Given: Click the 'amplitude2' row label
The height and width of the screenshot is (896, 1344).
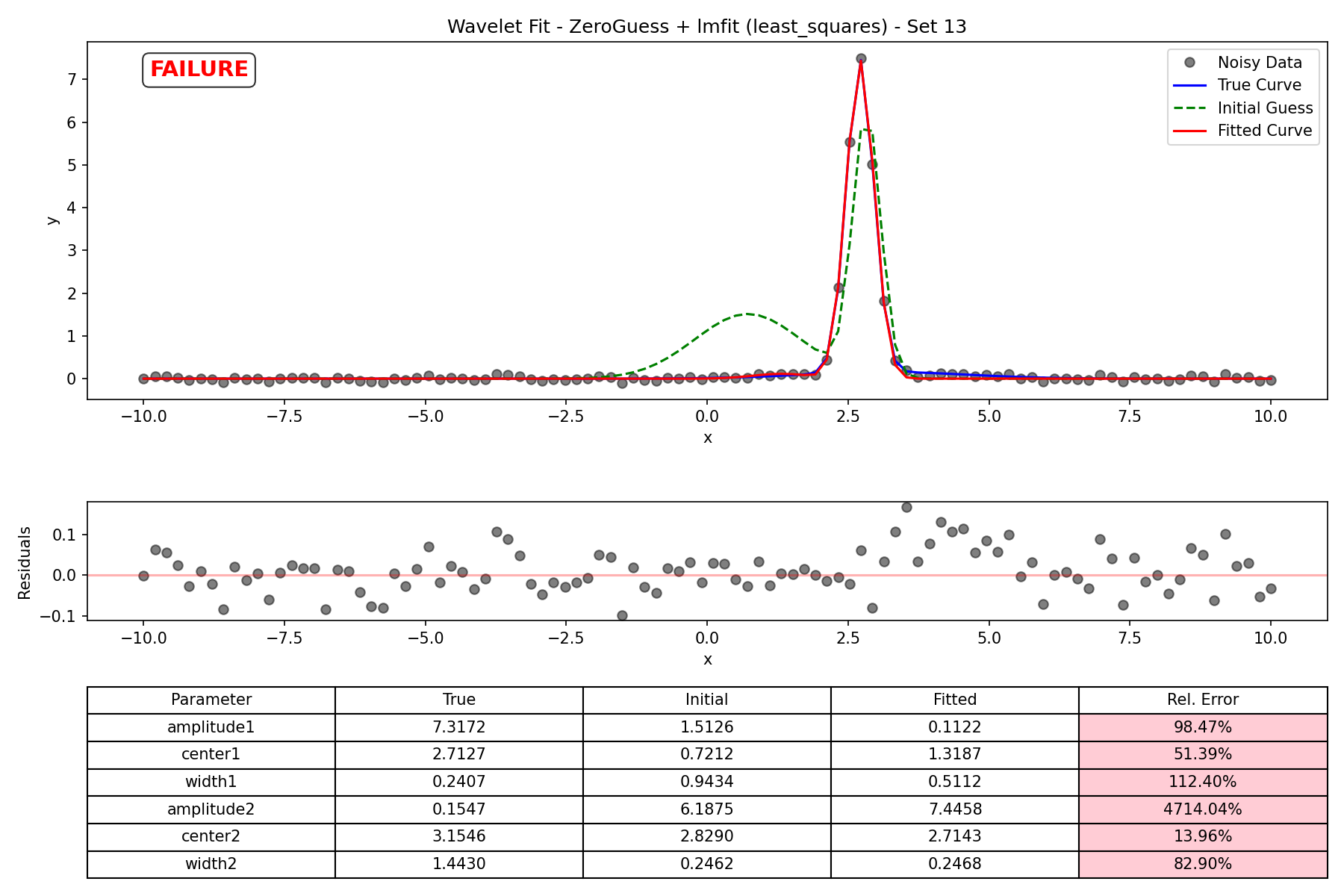Looking at the screenshot, I should point(211,809).
